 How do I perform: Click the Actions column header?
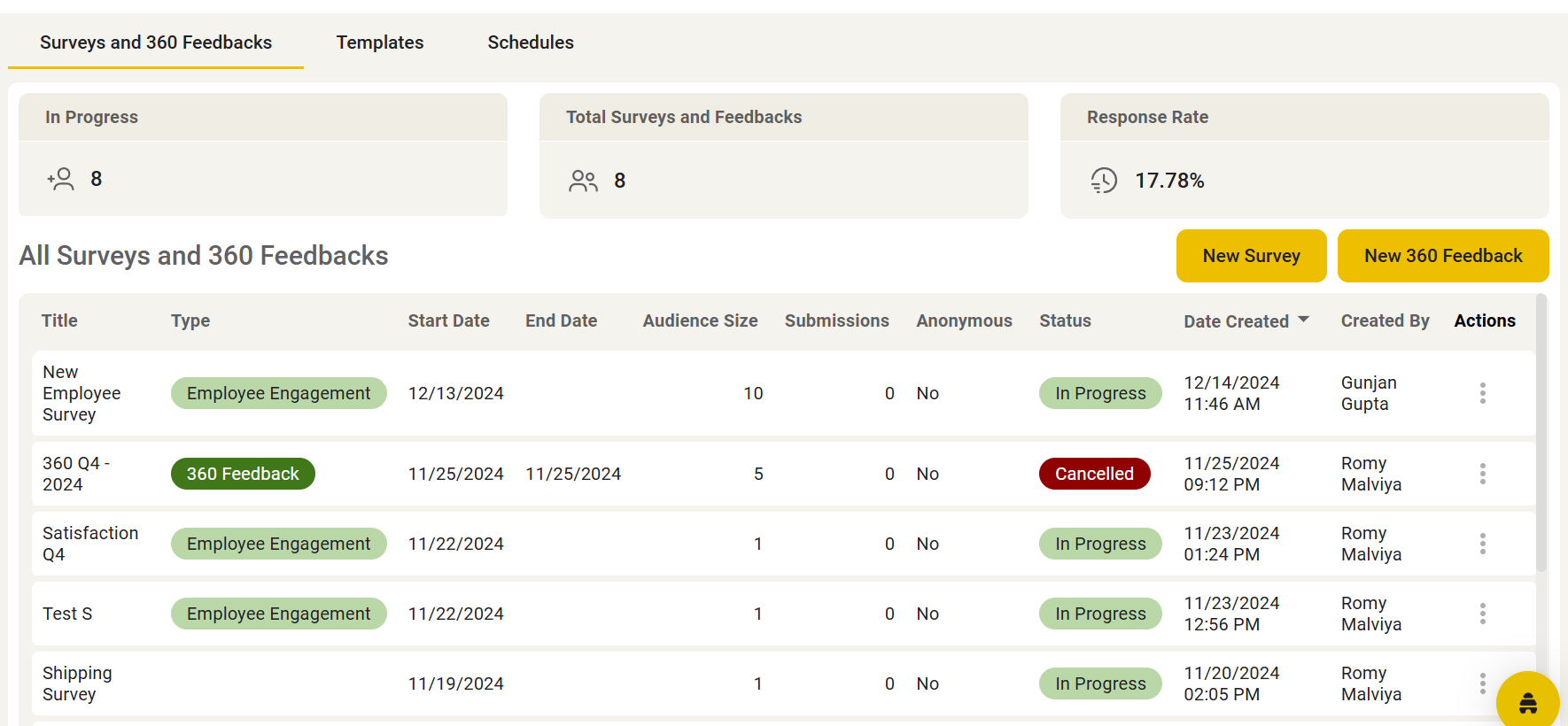click(1485, 321)
